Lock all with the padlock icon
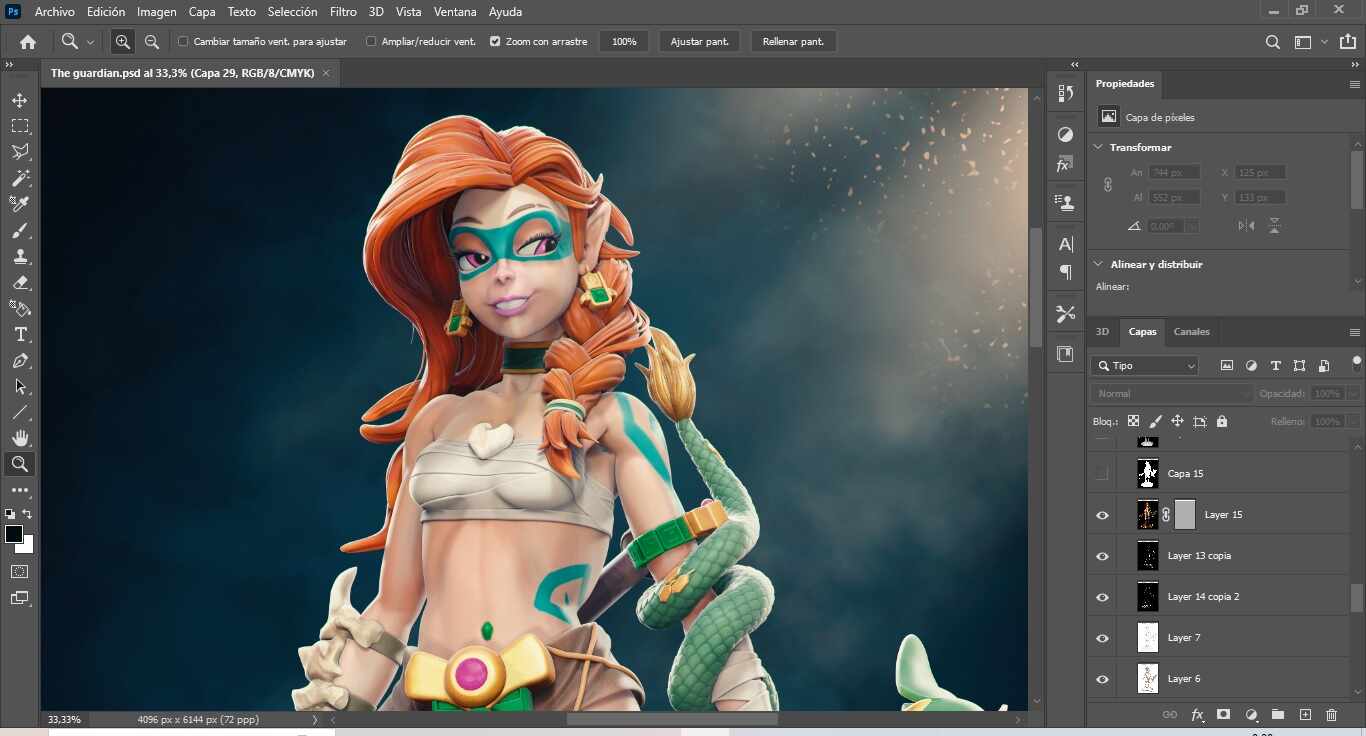This screenshot has height=736, width=1366. click(1222, 422)
